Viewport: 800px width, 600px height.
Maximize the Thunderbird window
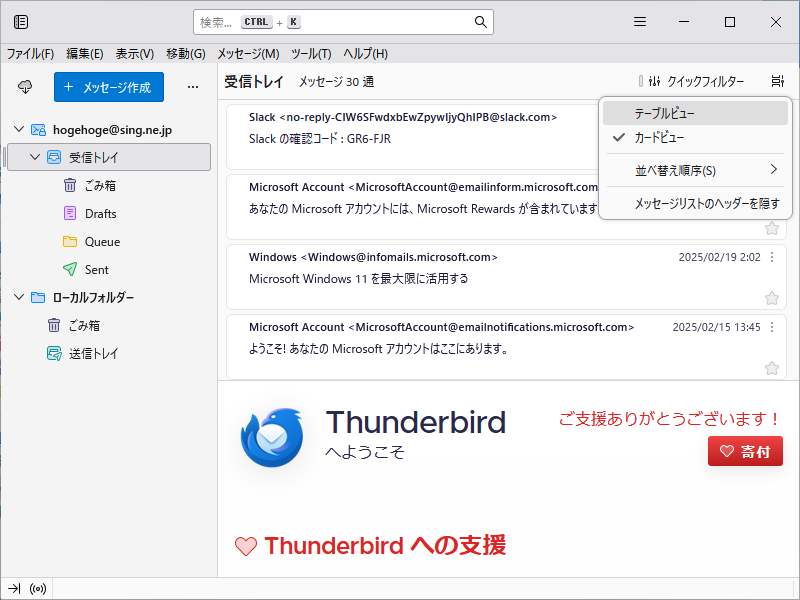tap(730, 22)
